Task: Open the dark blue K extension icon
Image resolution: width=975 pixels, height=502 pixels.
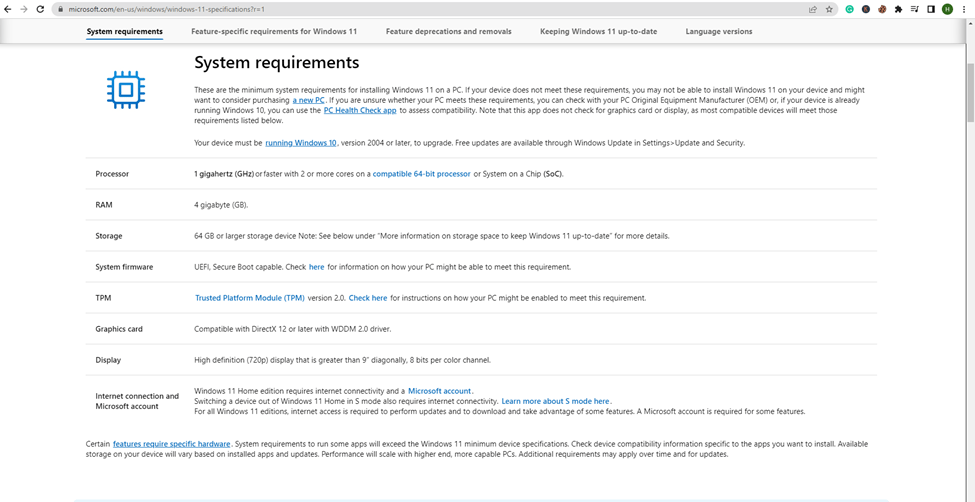Action: point(866,9)
